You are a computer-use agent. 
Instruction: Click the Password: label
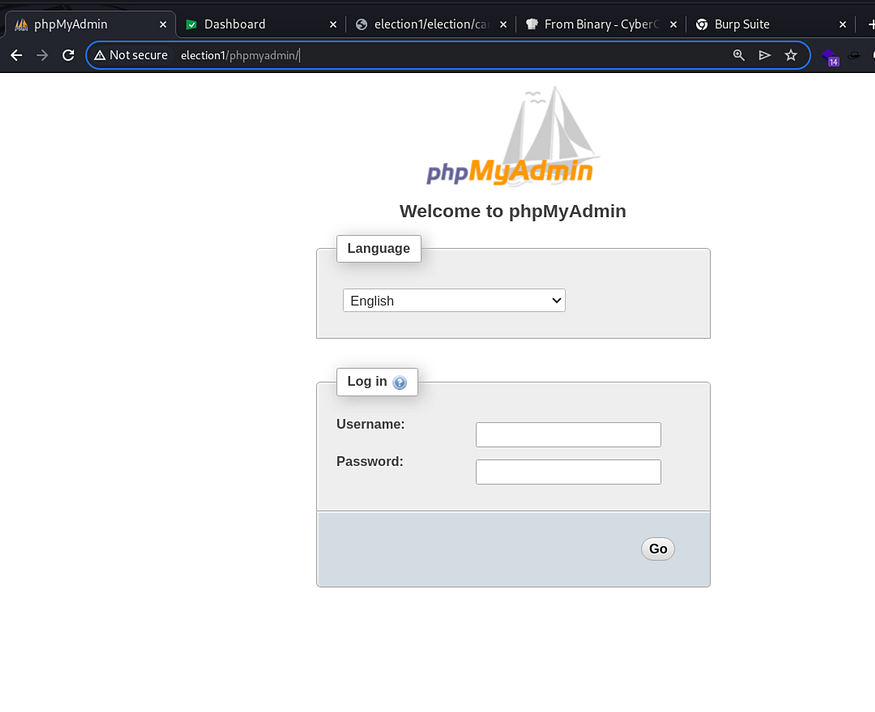369,461
